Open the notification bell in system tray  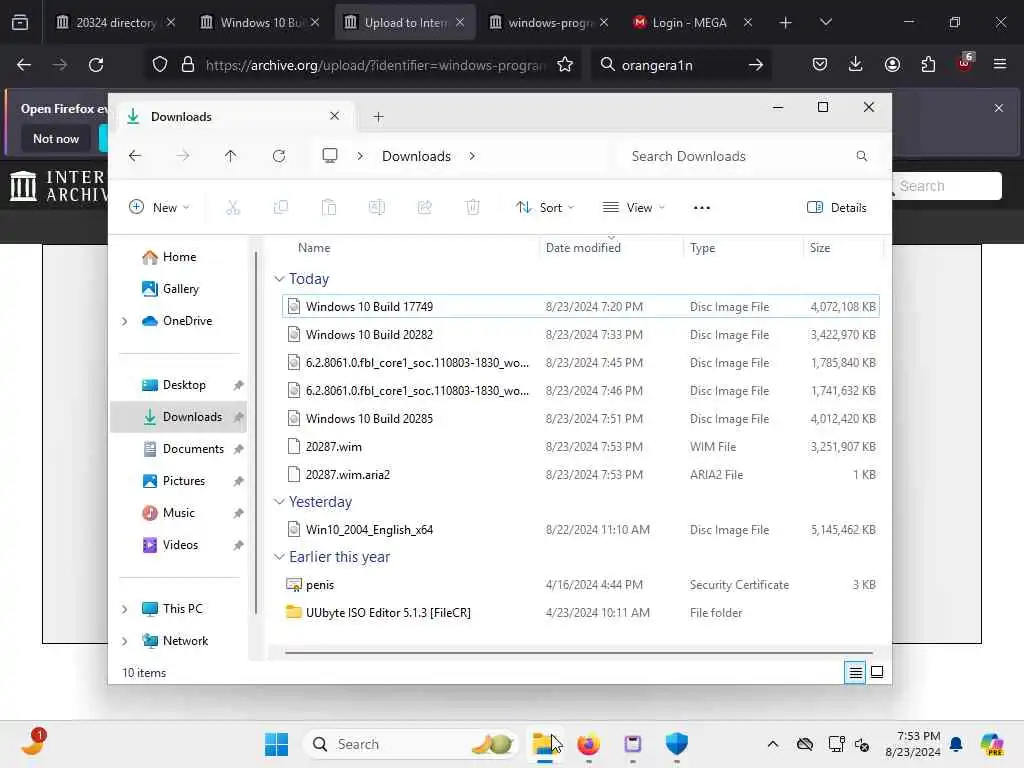click(x=956, y=744)
